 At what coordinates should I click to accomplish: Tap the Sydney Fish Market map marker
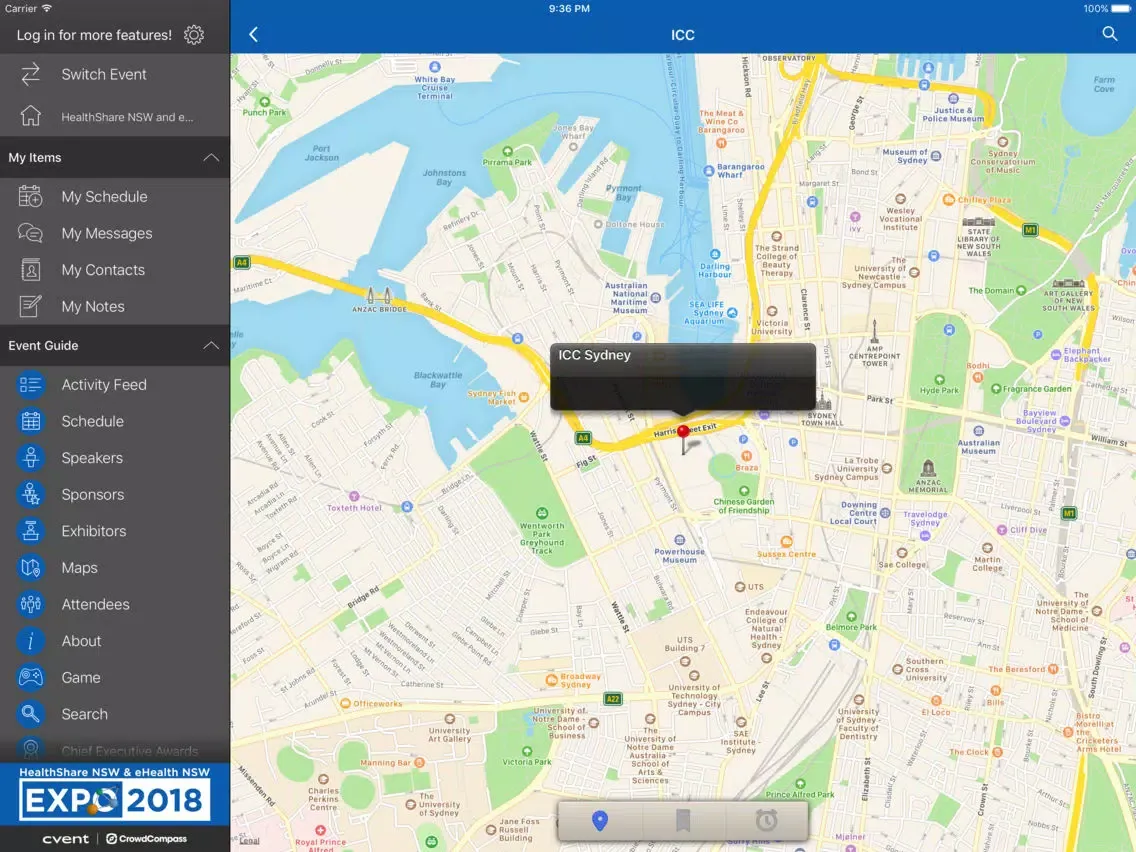[524, 397]
